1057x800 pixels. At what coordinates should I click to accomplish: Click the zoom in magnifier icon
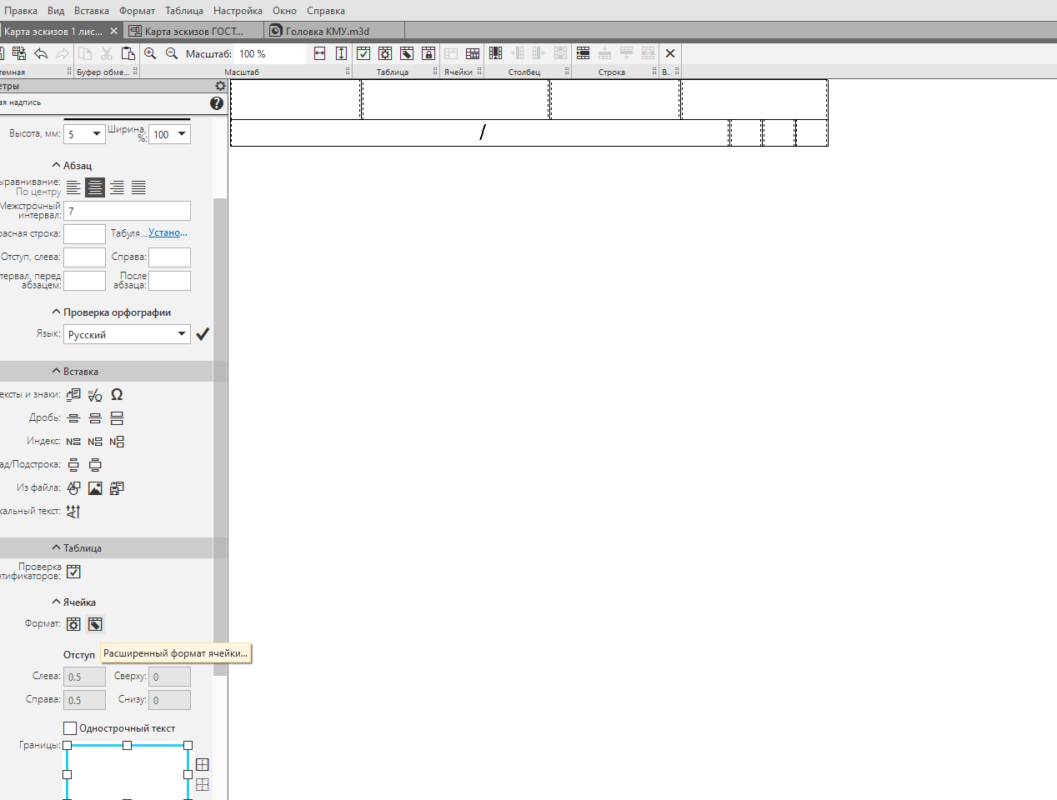[x=150, y=54]
